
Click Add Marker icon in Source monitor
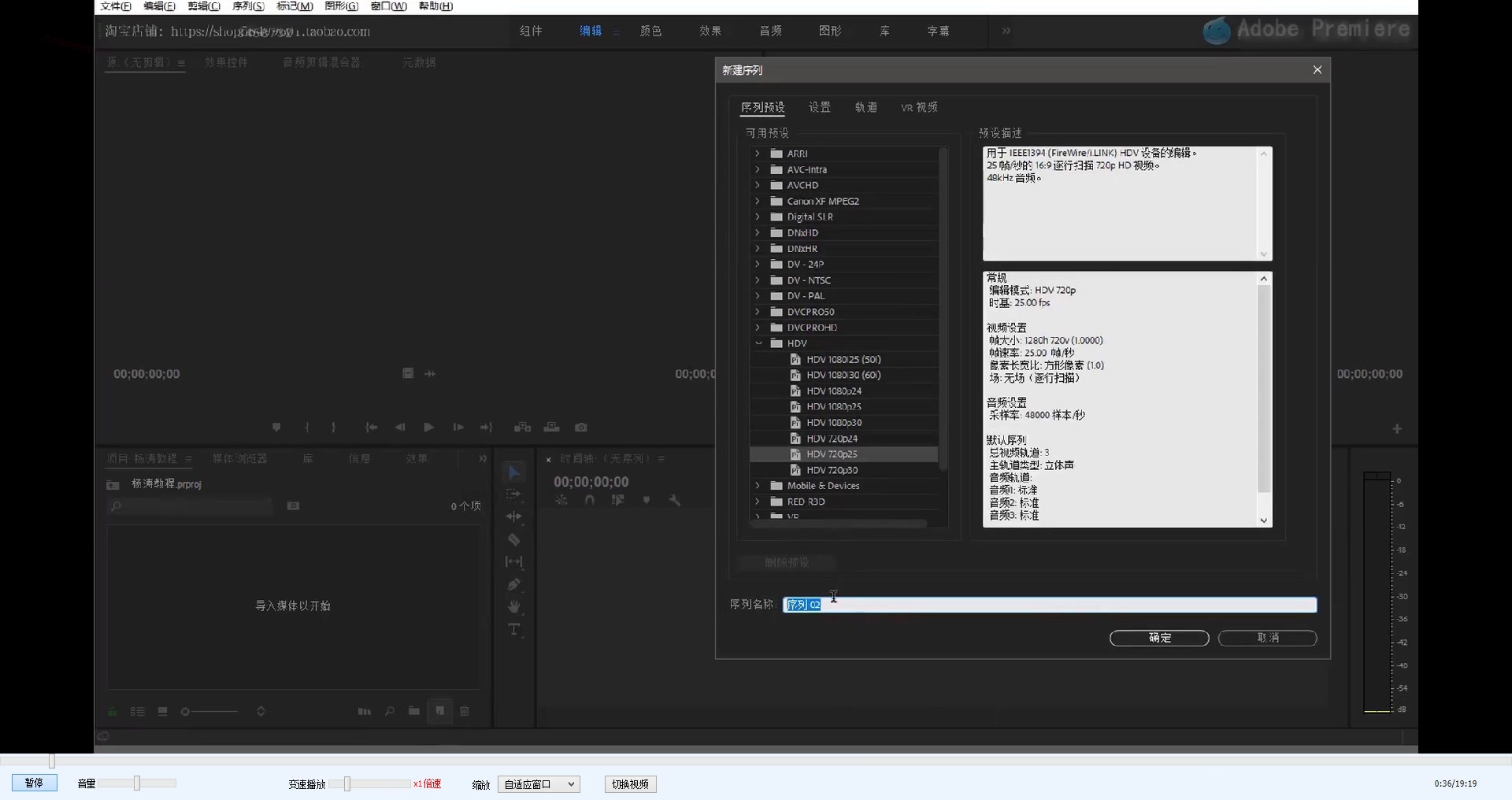(x=276, y=428)
